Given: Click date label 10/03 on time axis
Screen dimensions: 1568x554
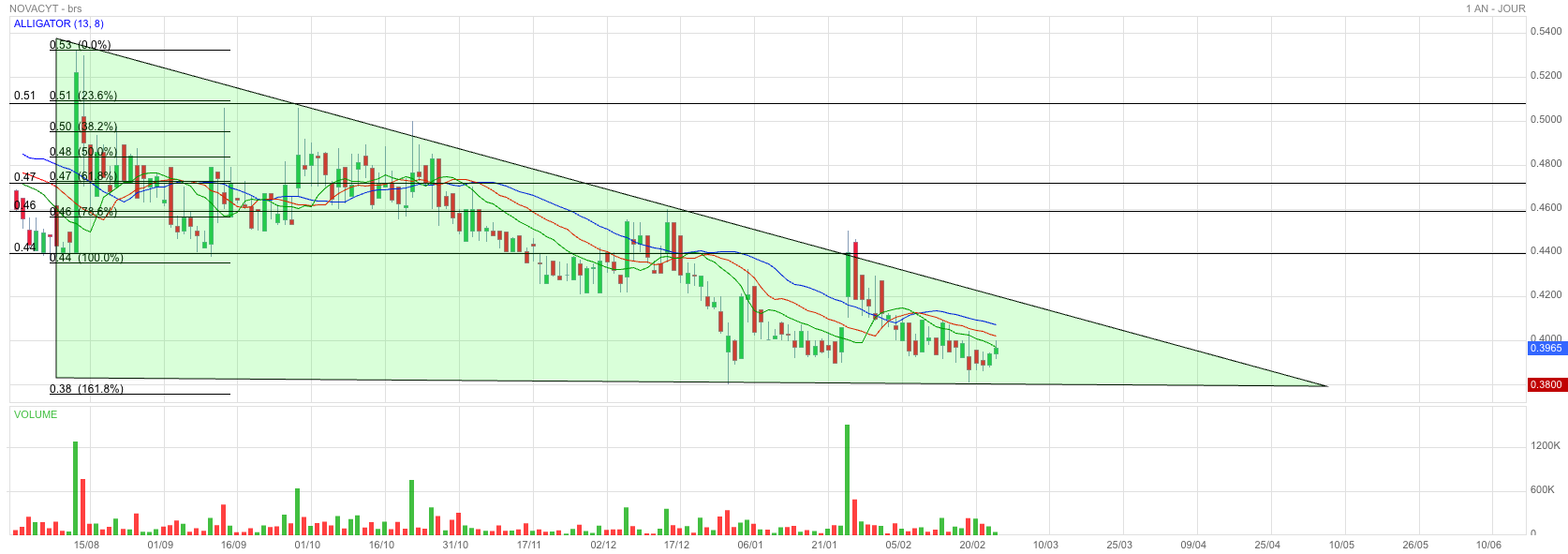Looking at the screenshot, I should coord(1045,545).
